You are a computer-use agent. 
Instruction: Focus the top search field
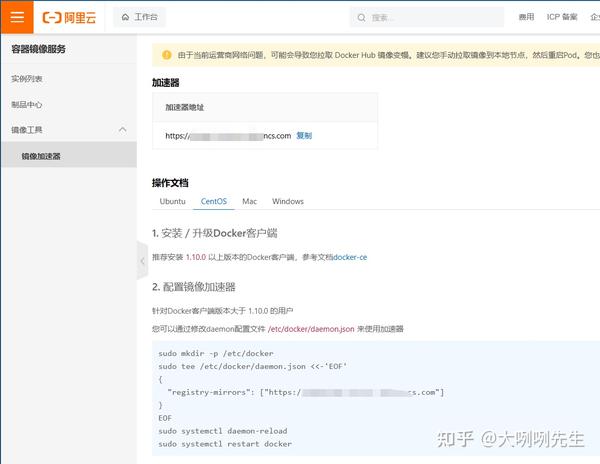pyautogui.click(x=427, y=18)
